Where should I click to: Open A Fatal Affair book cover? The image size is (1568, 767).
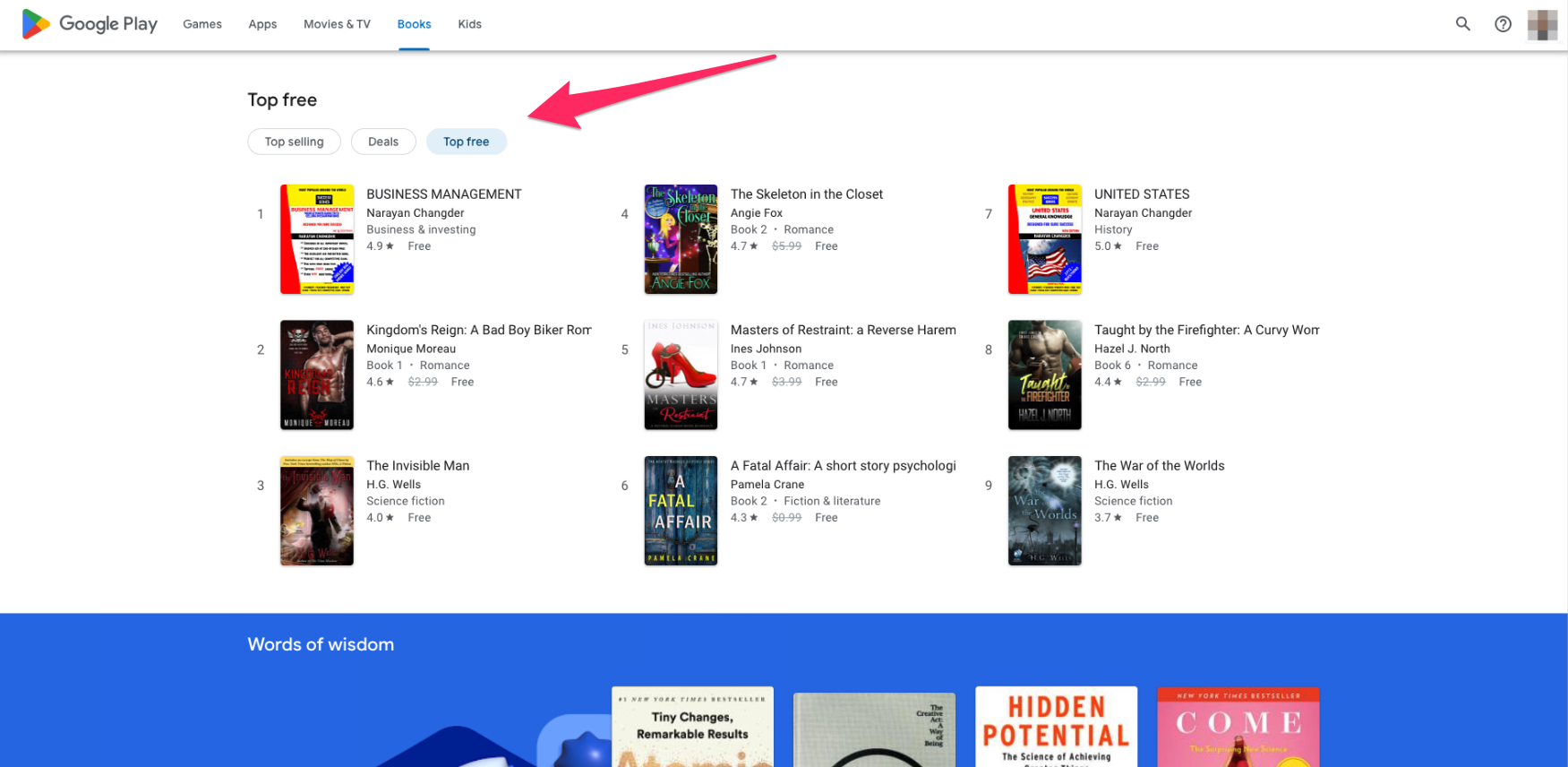[681, 511]
